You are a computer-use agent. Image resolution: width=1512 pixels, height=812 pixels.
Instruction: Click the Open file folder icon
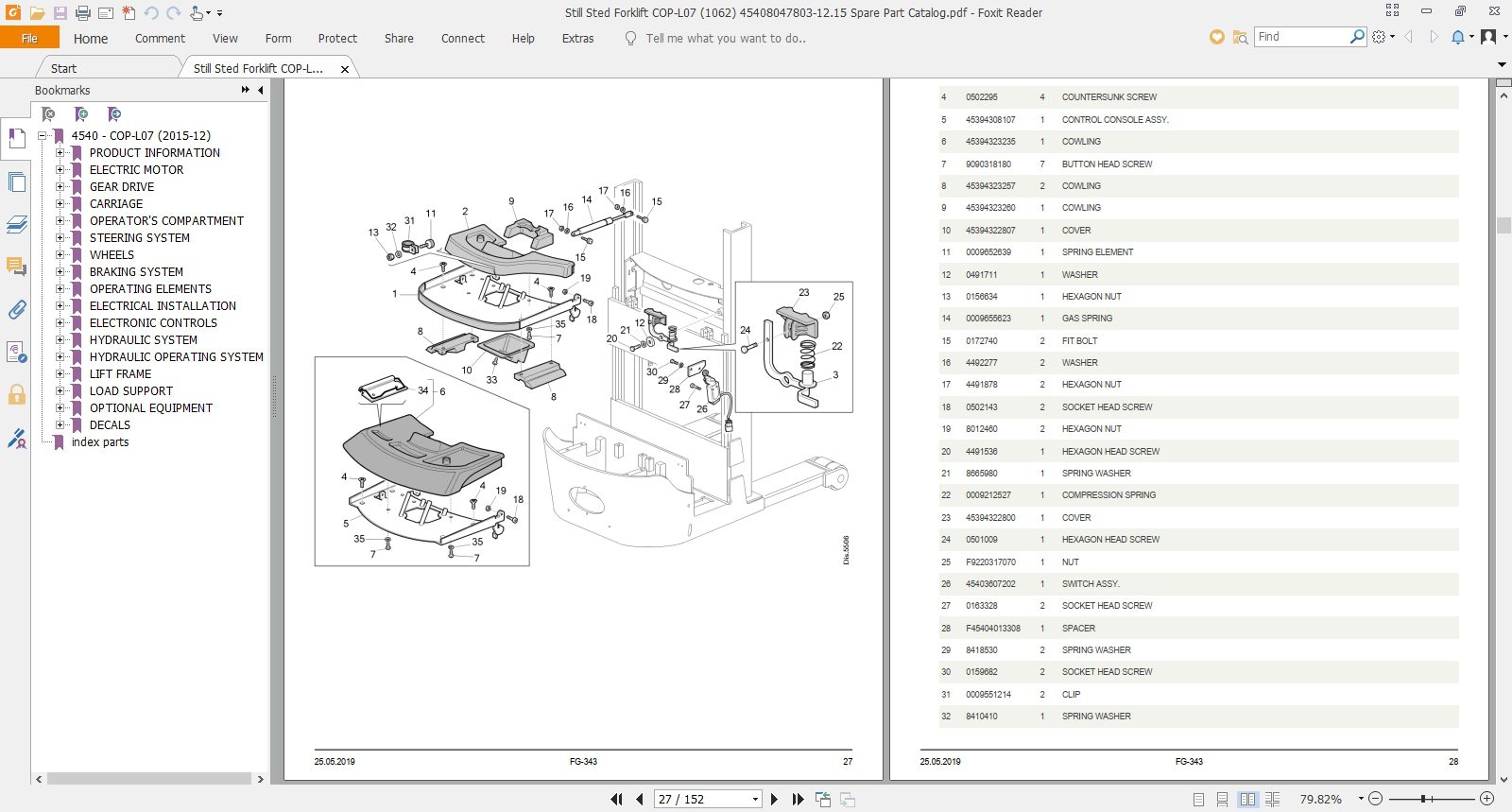[37, 13]
